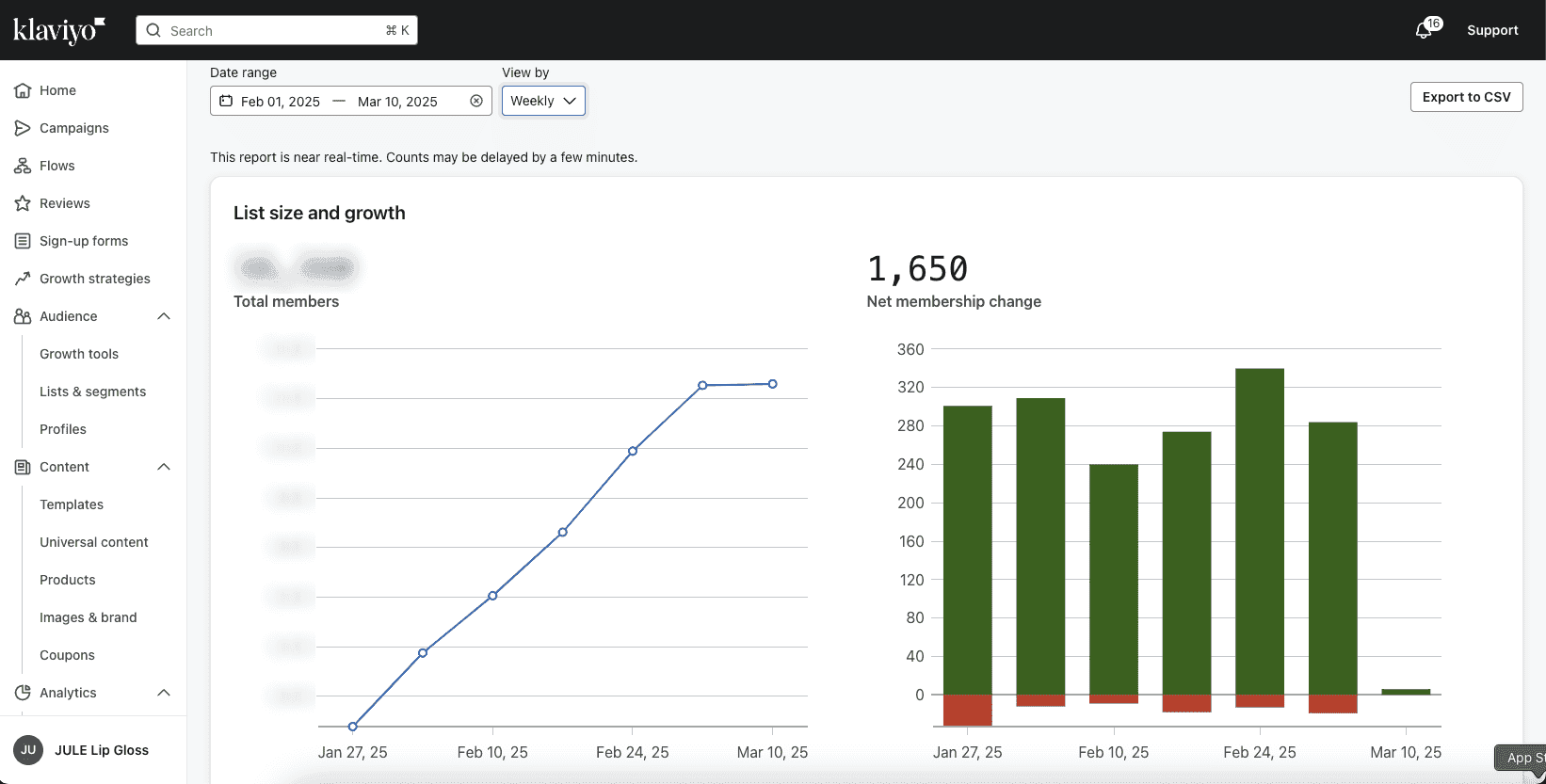Click the Reviews star icon
Screen dimensions: 1546x784
pyautogui.click(x=23, y=203)
